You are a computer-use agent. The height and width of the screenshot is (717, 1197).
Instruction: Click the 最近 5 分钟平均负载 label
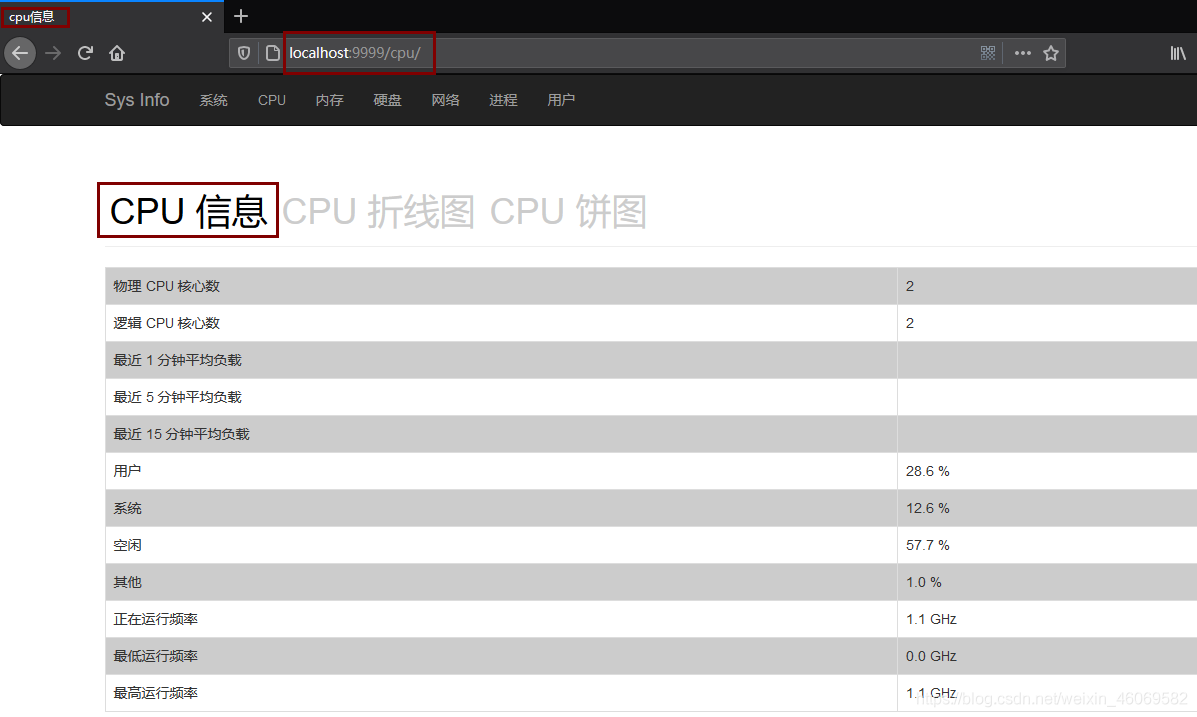177,397
